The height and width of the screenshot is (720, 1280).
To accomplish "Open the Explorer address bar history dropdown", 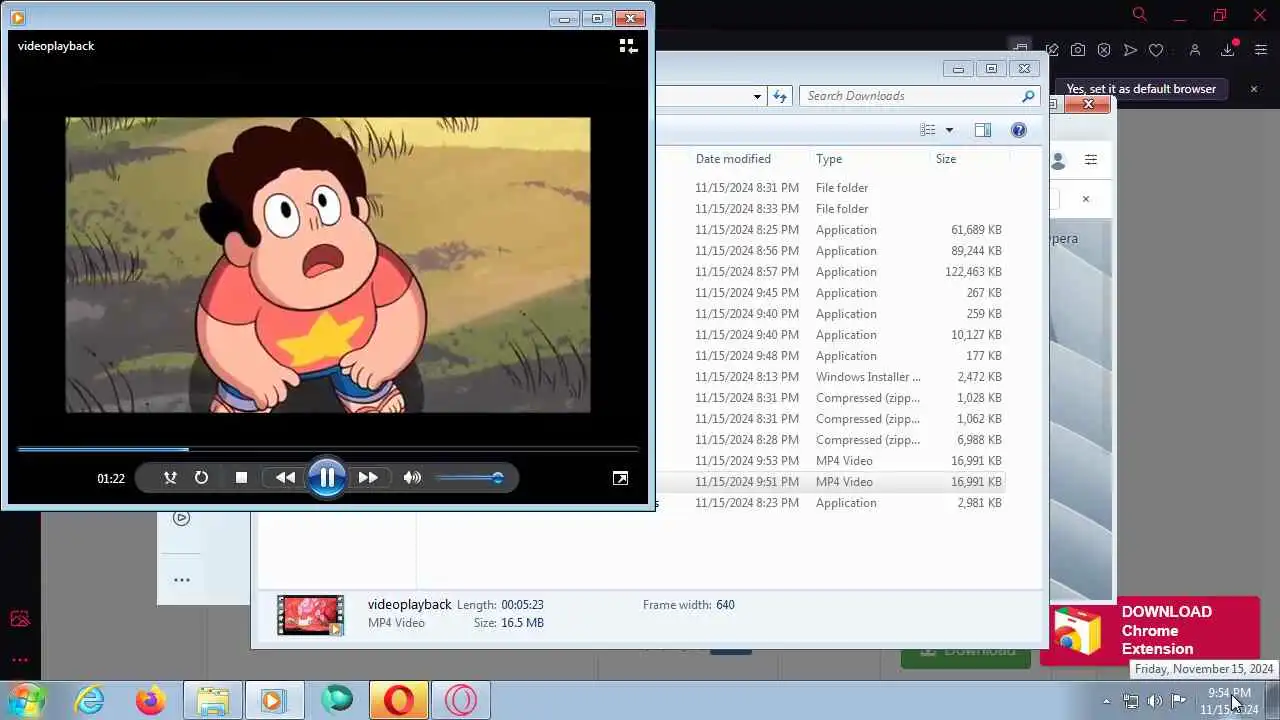I will (757, 96).
